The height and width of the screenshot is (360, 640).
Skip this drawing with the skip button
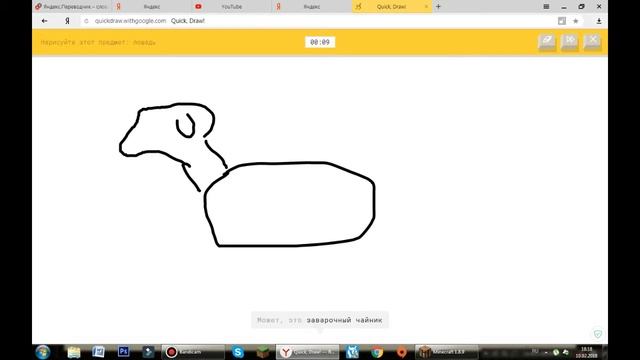tap(570, 42)
